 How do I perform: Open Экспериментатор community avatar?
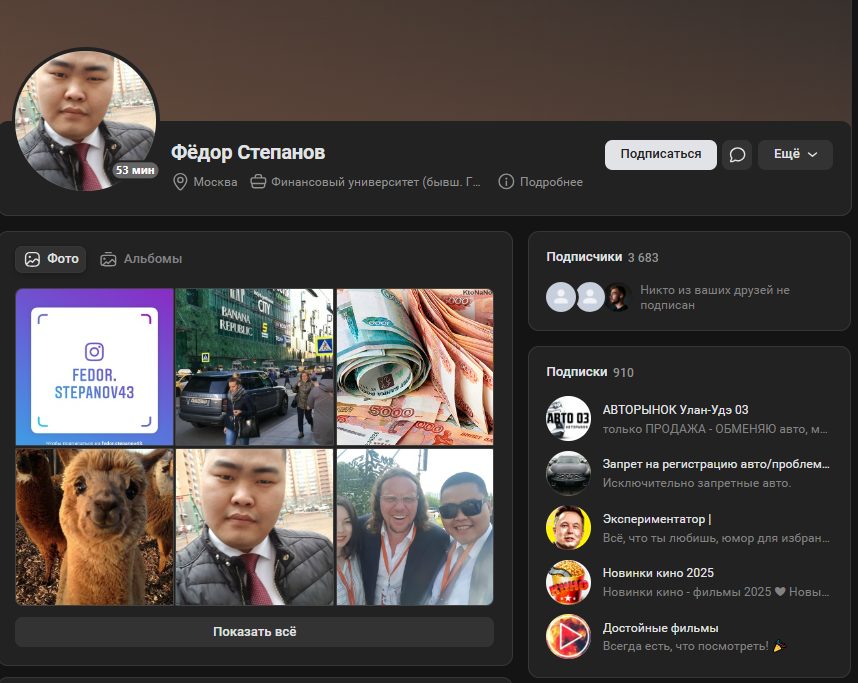[x=568, y=528]
